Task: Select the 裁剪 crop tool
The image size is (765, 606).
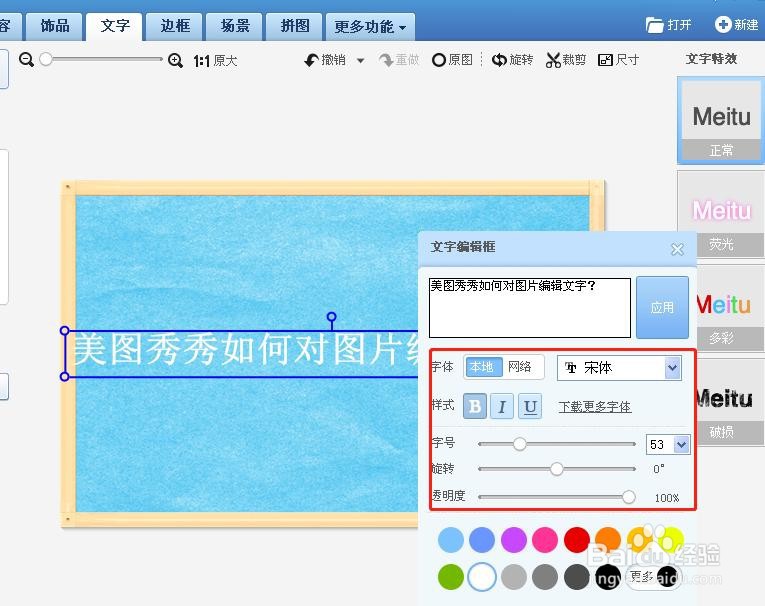Action: pos(566,60)
